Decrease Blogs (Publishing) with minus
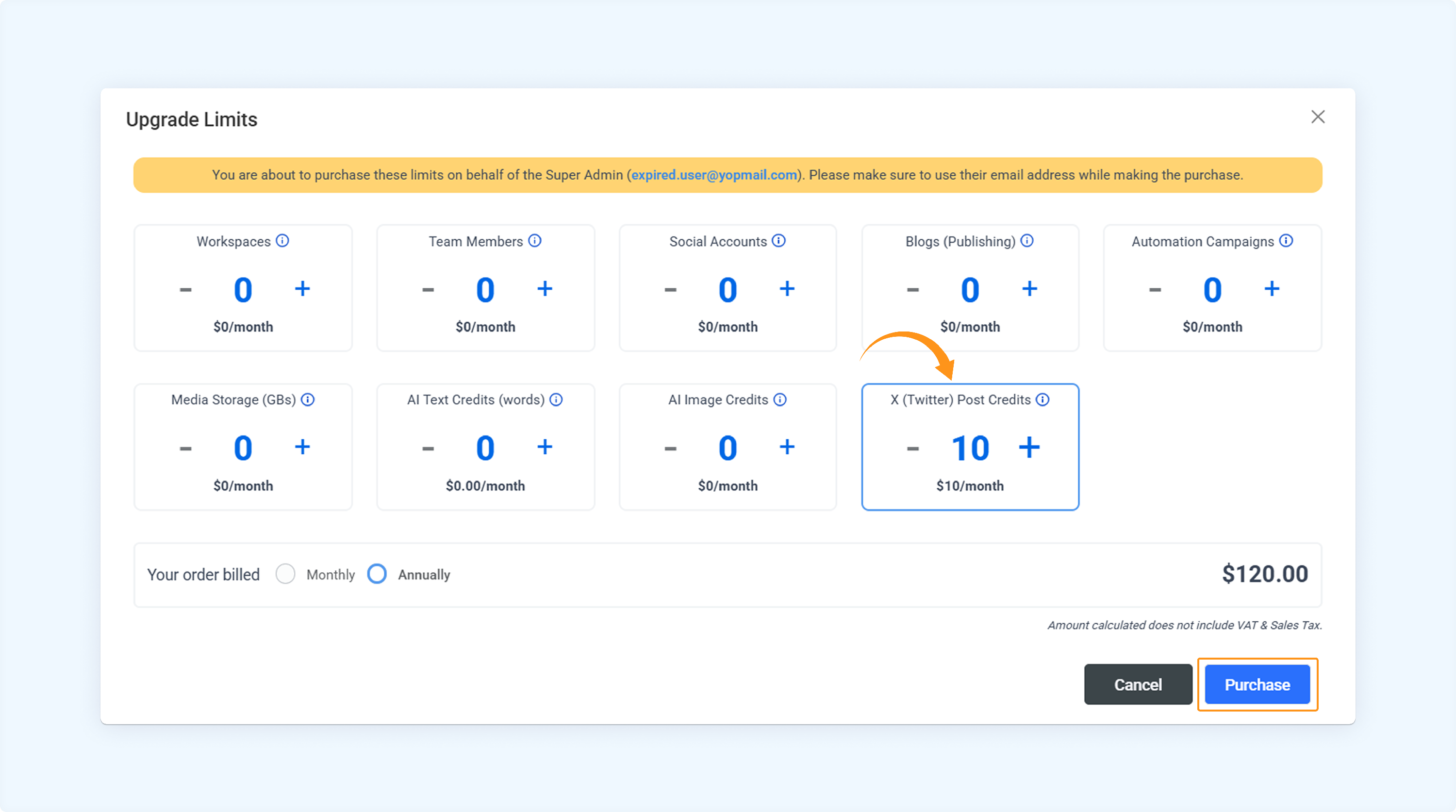Image resolution: width=1456 pixels, height=812 pixels. [913, 290]
